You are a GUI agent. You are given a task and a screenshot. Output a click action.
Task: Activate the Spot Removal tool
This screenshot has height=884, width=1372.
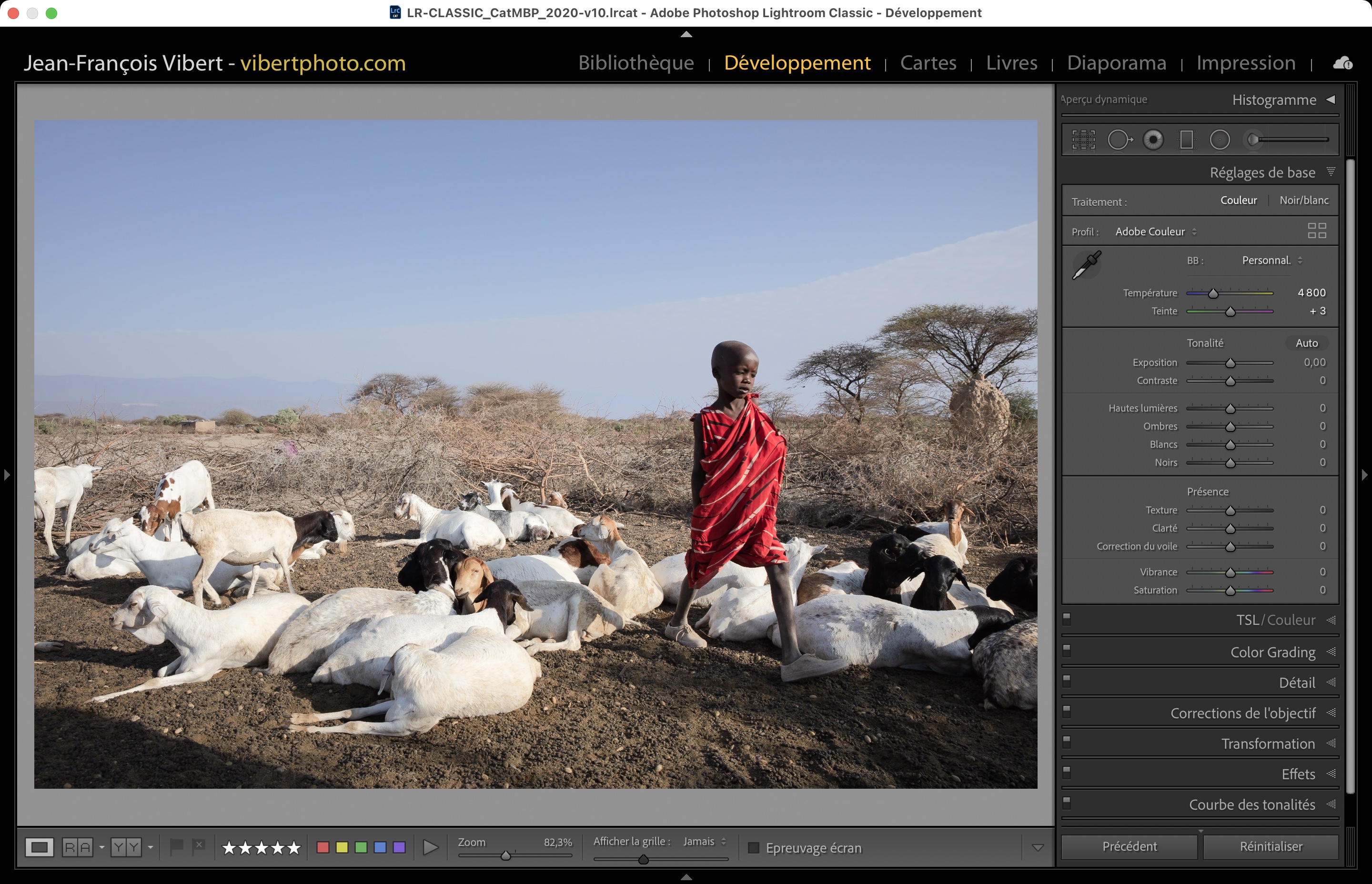1119,140
